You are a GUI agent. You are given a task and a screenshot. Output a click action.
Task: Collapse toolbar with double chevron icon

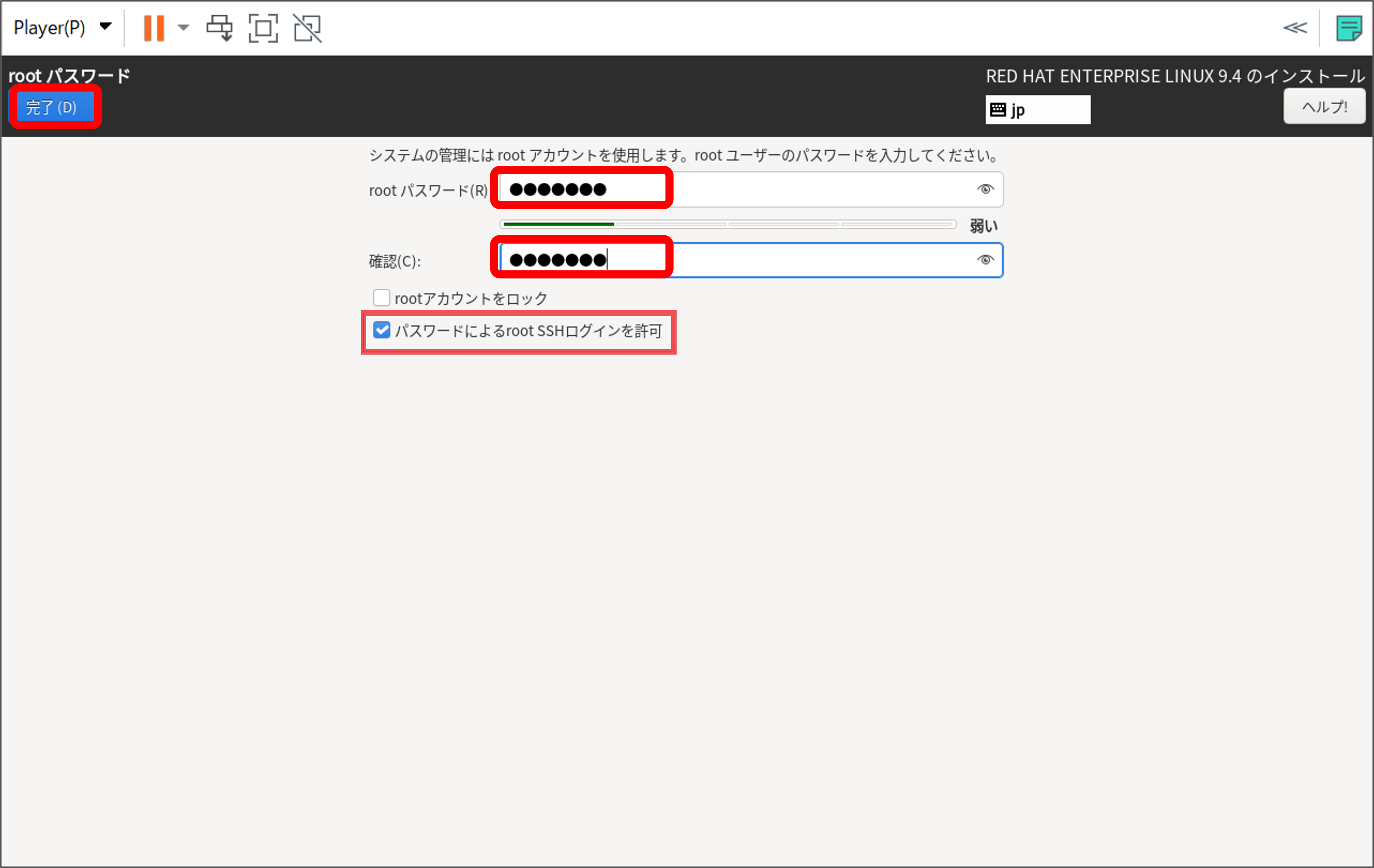pyautogui.click(x=1295, y=27)
